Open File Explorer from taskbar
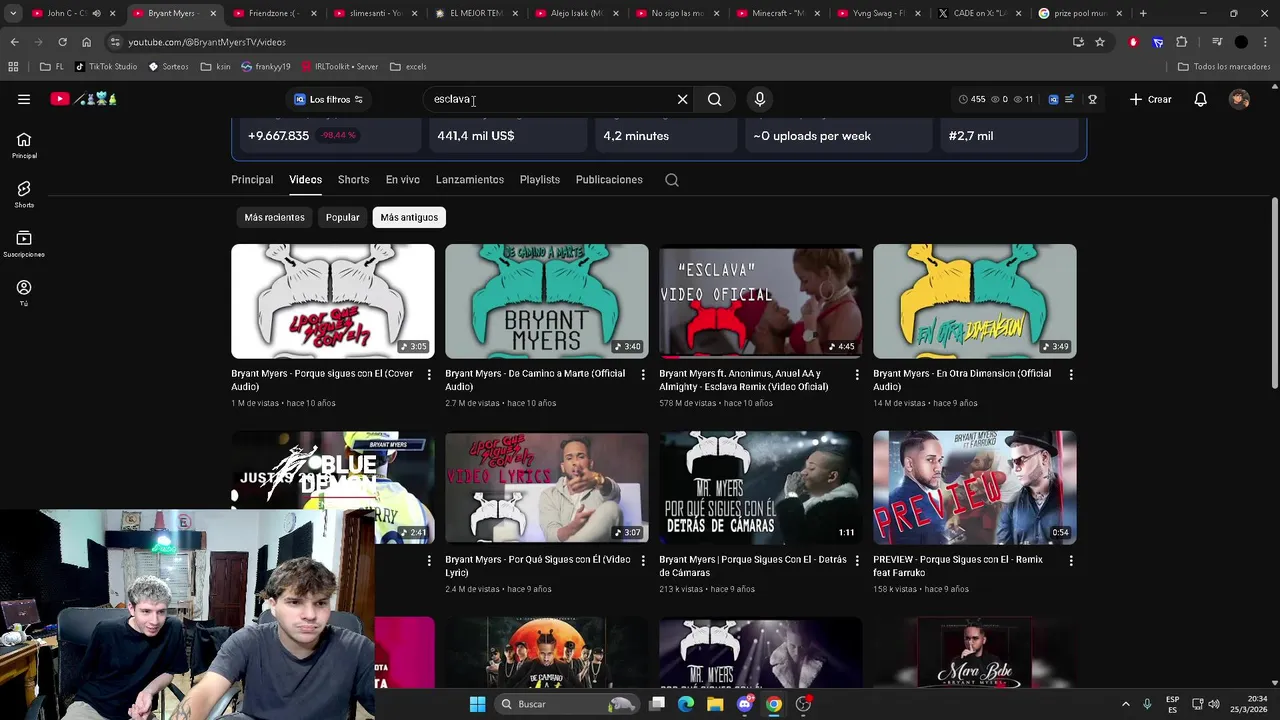The width and height of the screenshot is (1280, 720). pos(715,704)
